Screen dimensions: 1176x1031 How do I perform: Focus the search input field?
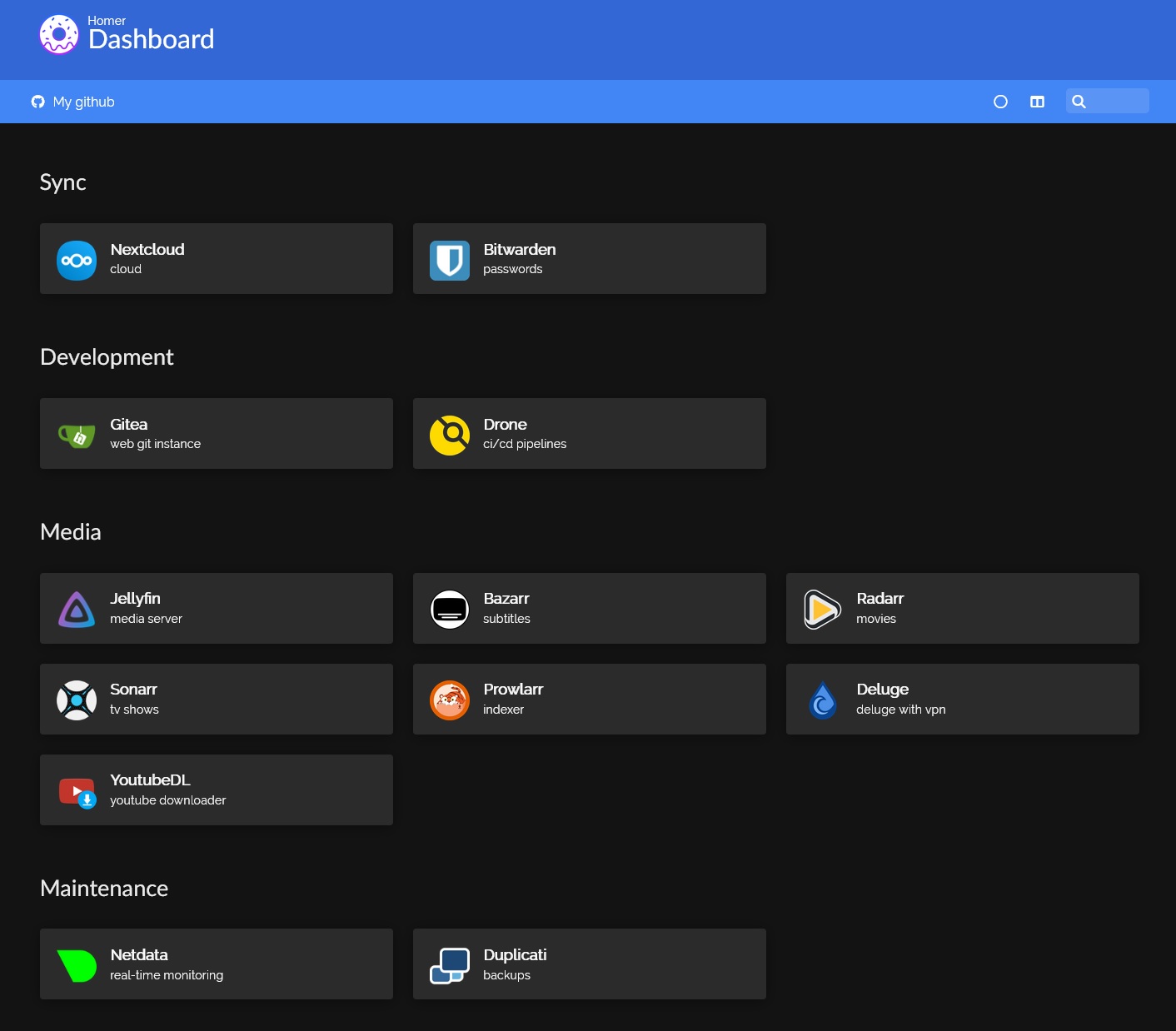[1118, 102]
